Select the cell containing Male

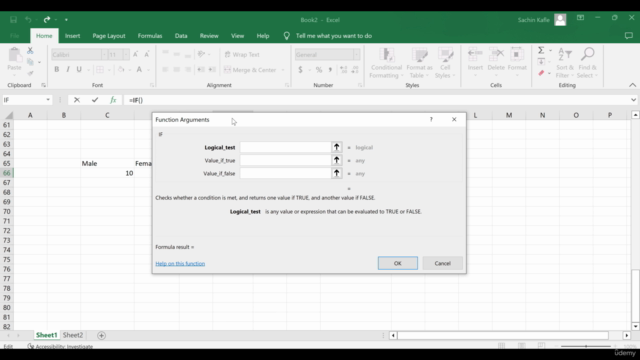[x=107, y=163]
